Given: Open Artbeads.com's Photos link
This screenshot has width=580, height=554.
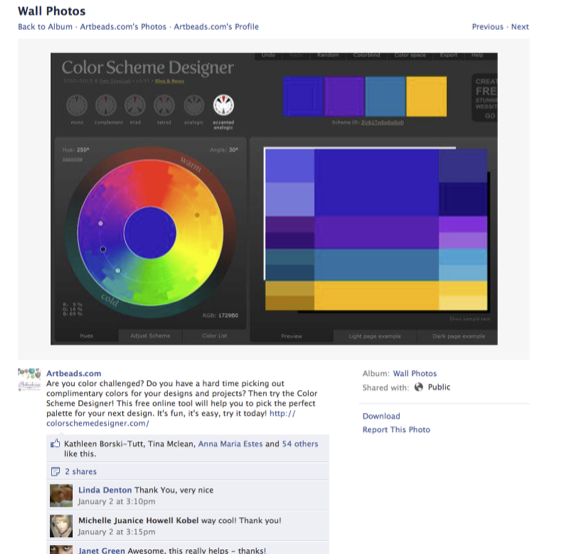Looking at the screenshot, I should [x=123, y=27].
